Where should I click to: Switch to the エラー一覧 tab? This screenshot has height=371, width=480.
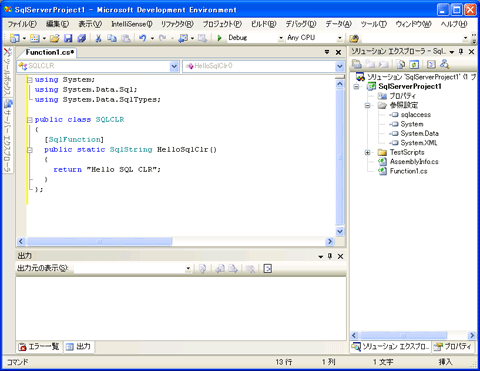(39, 347)
